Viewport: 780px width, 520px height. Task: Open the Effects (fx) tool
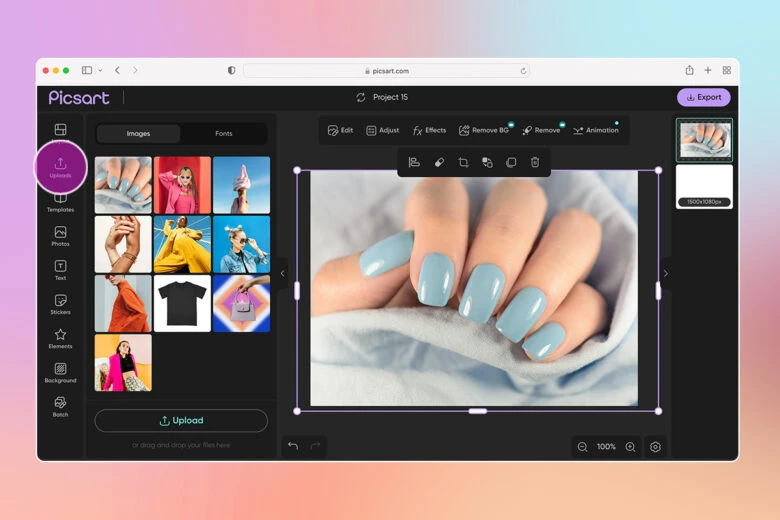click(x=429, y=130)
